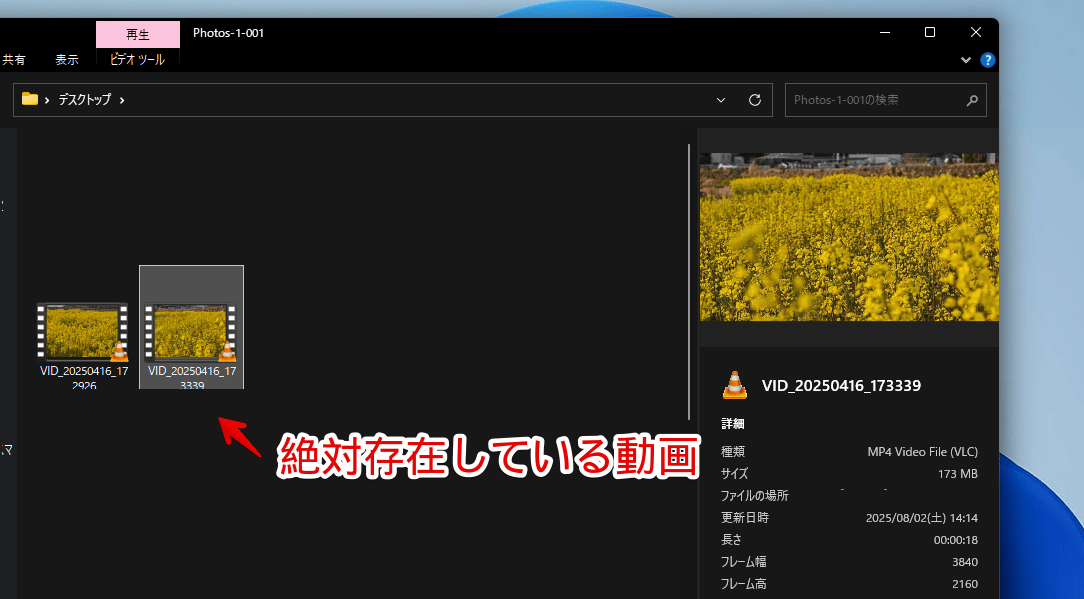
Task: Select the VID_20250416_172926 video file
Action: tap(82, 333)
